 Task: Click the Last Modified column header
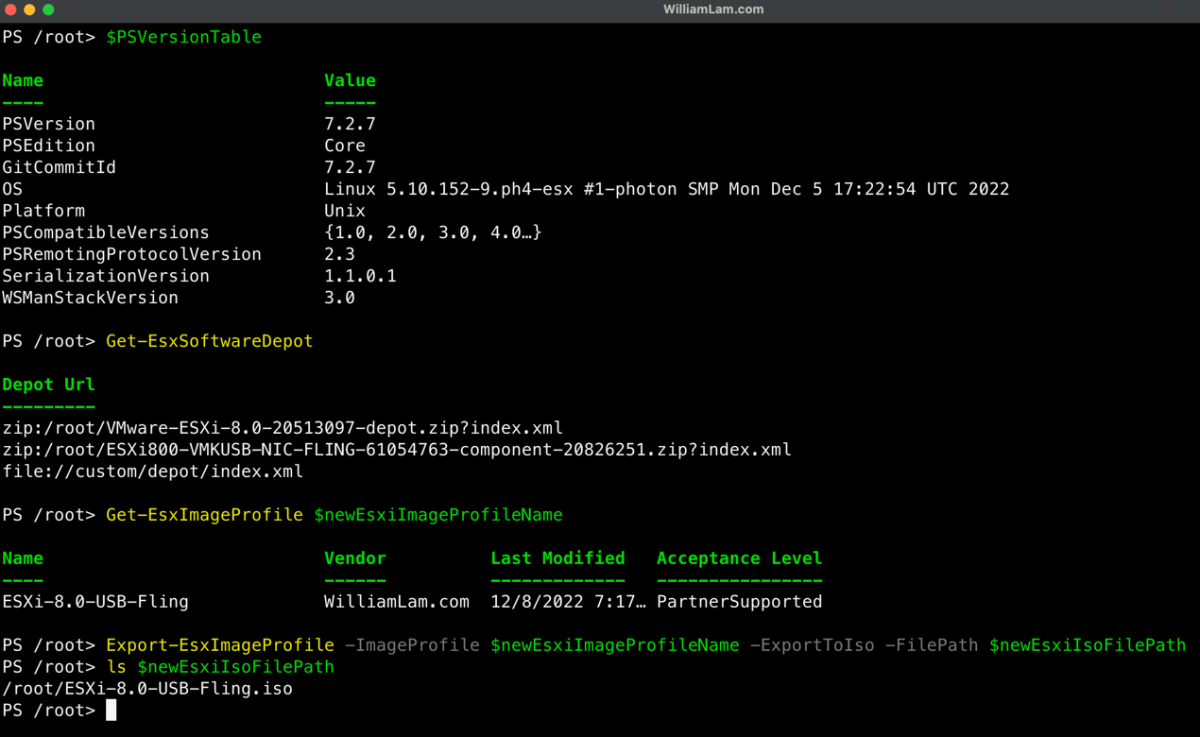558,559
